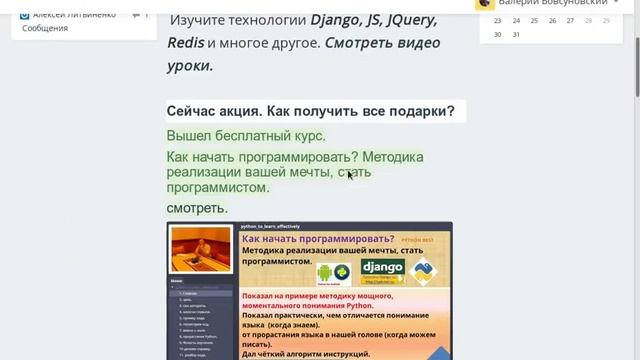Click the 'Вышел бесплатный курс.' link

point(246,136)
